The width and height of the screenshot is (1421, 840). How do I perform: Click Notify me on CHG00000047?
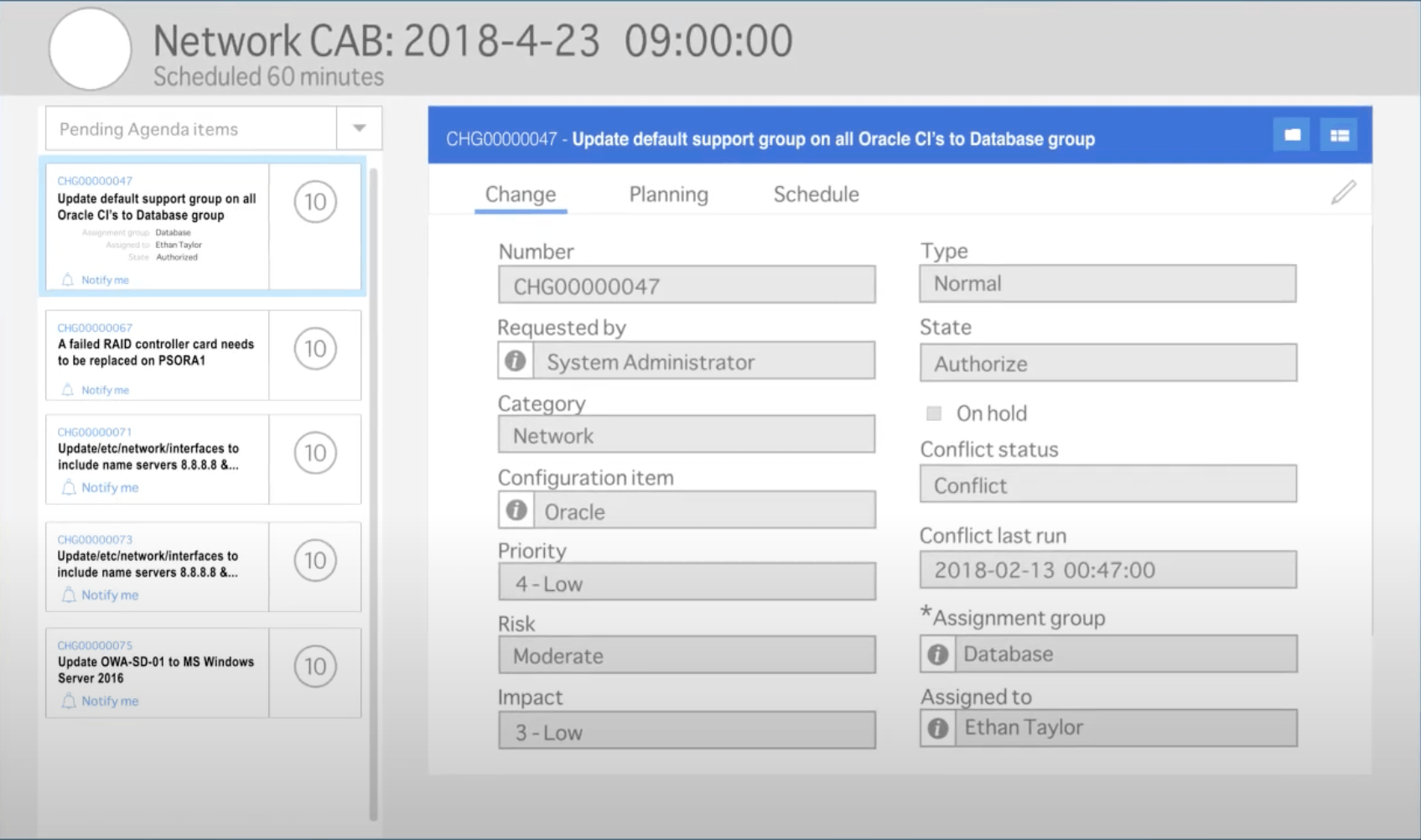point(105,280)
